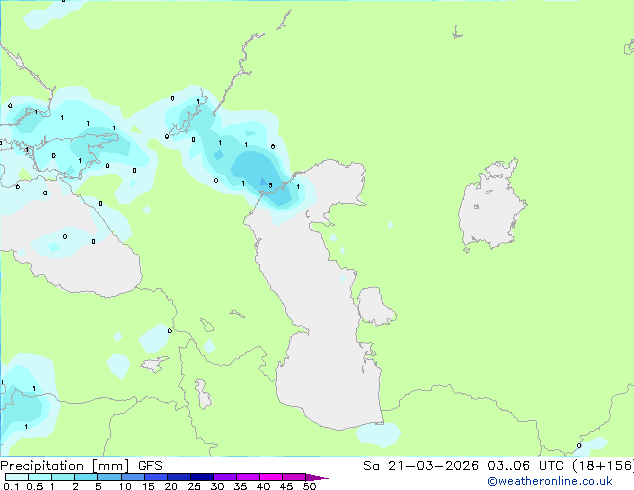Click the '0.1' legend scale label
The width and height of the screenshot is (634, 490).
(x=11, y=486)
